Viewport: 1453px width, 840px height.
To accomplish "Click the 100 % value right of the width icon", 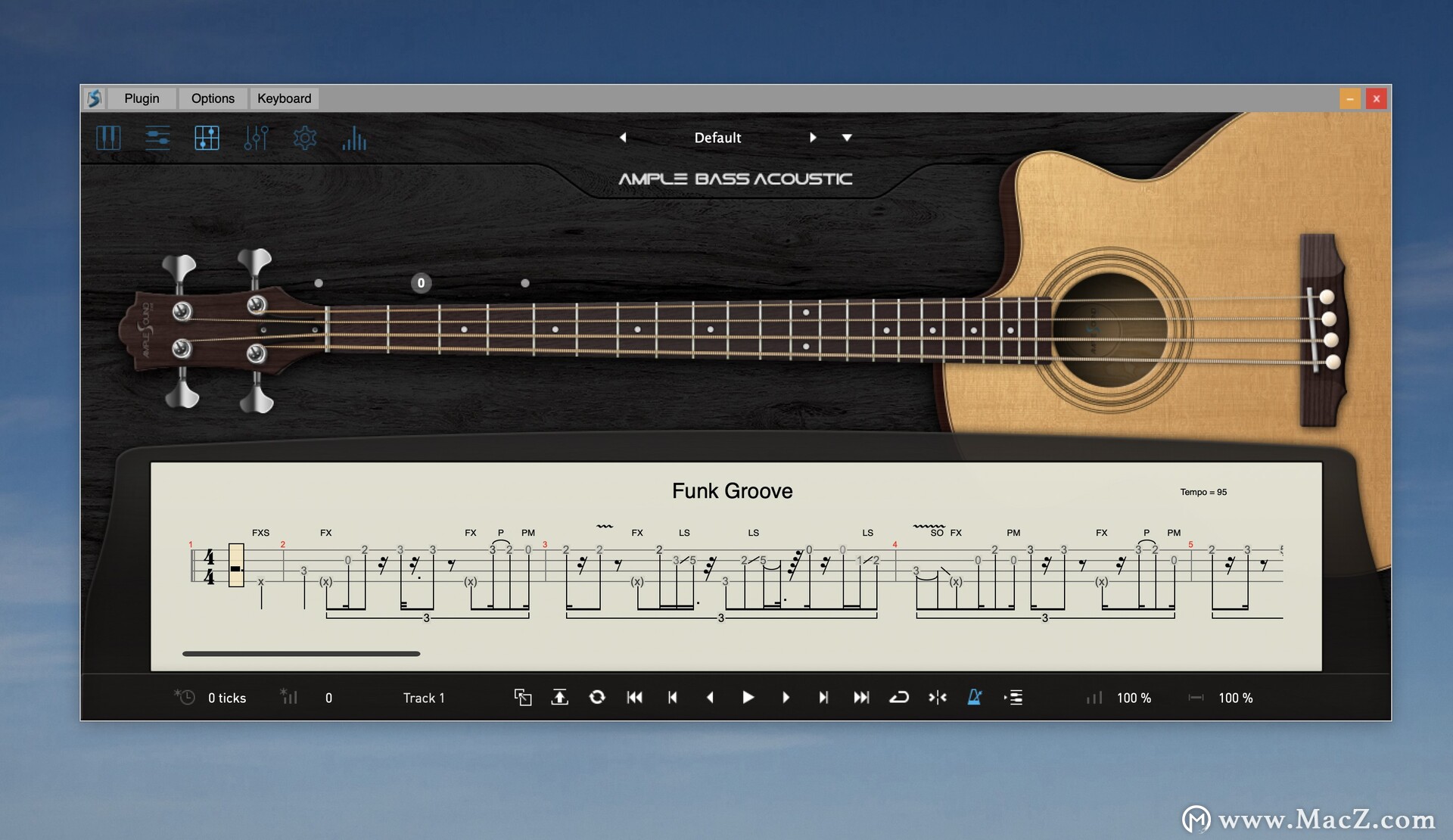I will (x=1235, y=698).
